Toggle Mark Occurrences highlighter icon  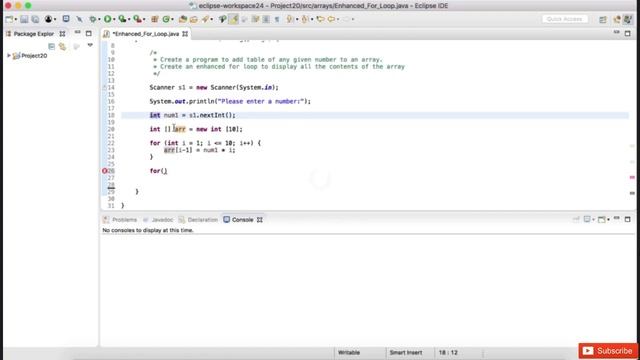click(233, 19)
